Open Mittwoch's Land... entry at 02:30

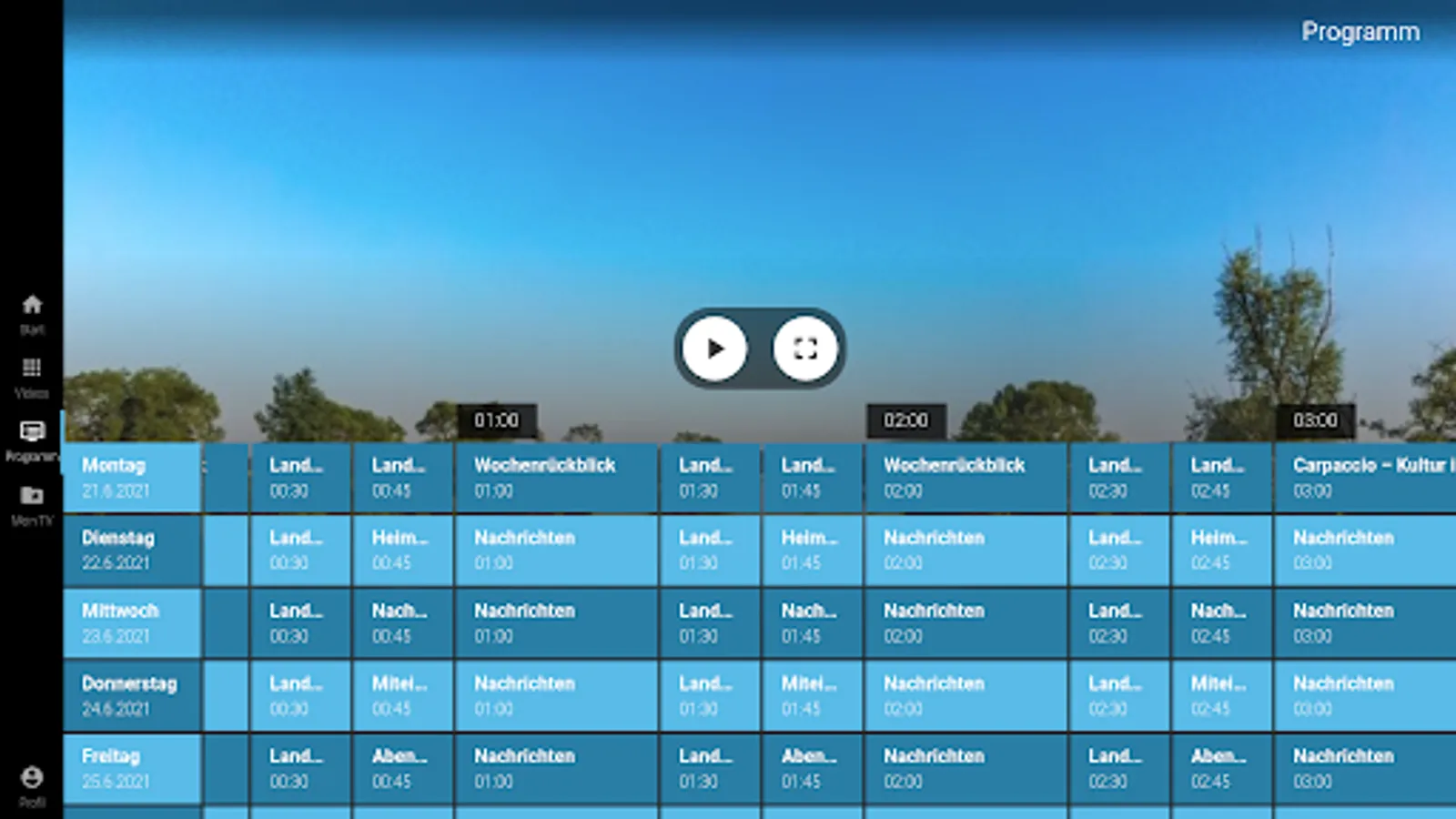1120,623
